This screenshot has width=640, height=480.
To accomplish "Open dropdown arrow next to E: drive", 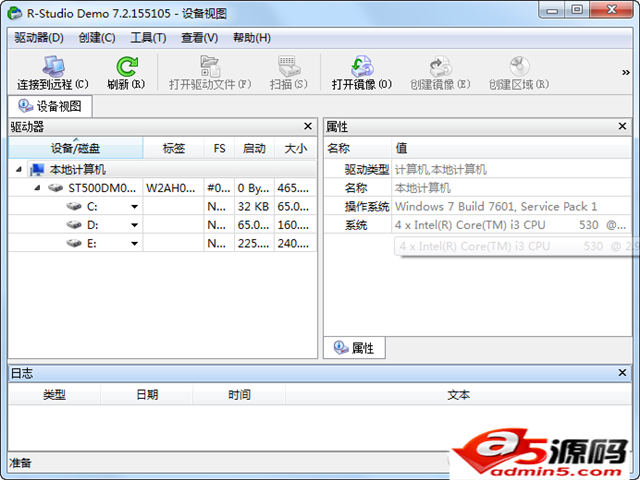I will coord(134,244).
